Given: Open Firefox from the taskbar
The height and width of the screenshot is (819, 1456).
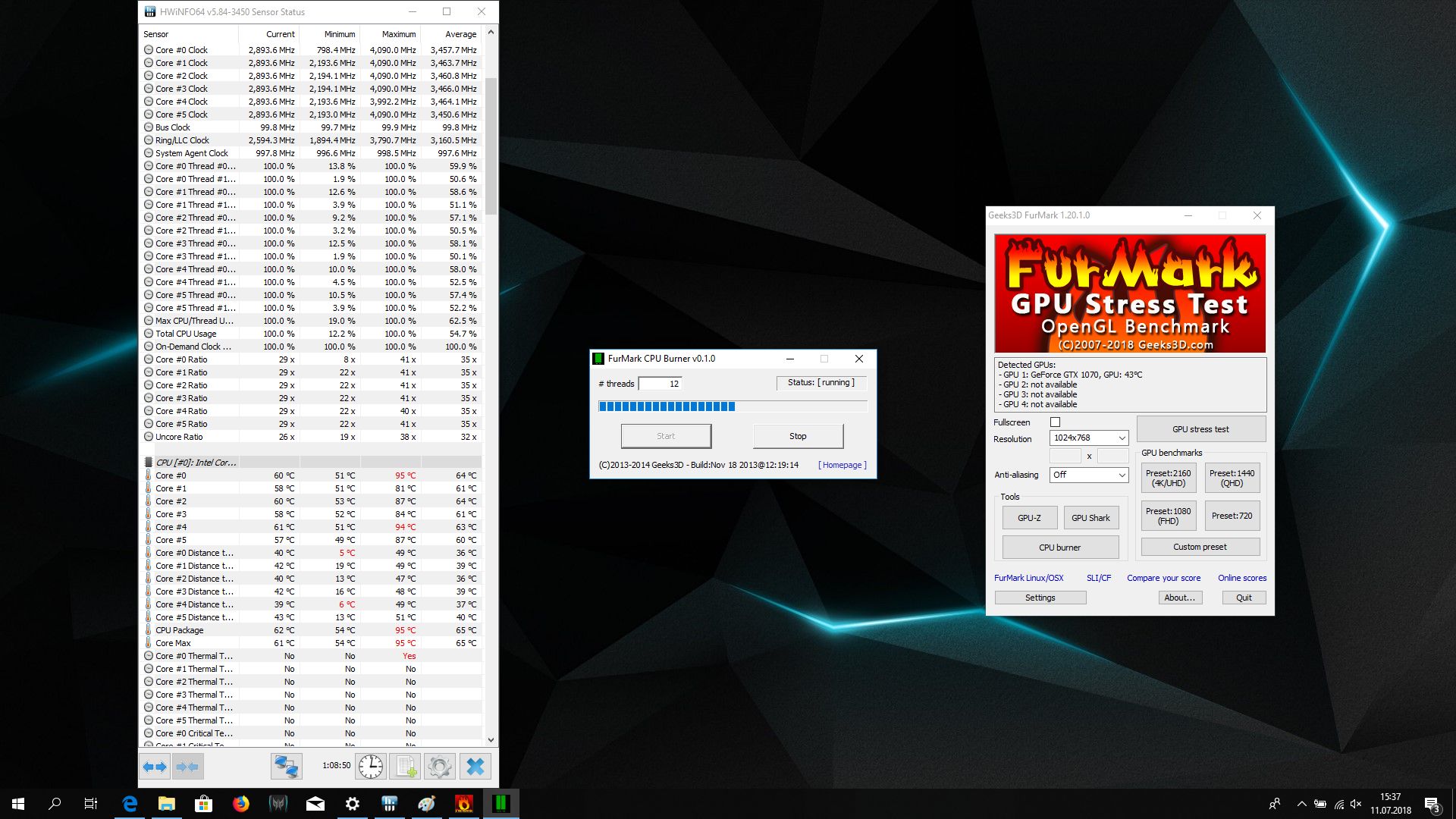Looking at the screenshot, I should (x=241, y=804).
